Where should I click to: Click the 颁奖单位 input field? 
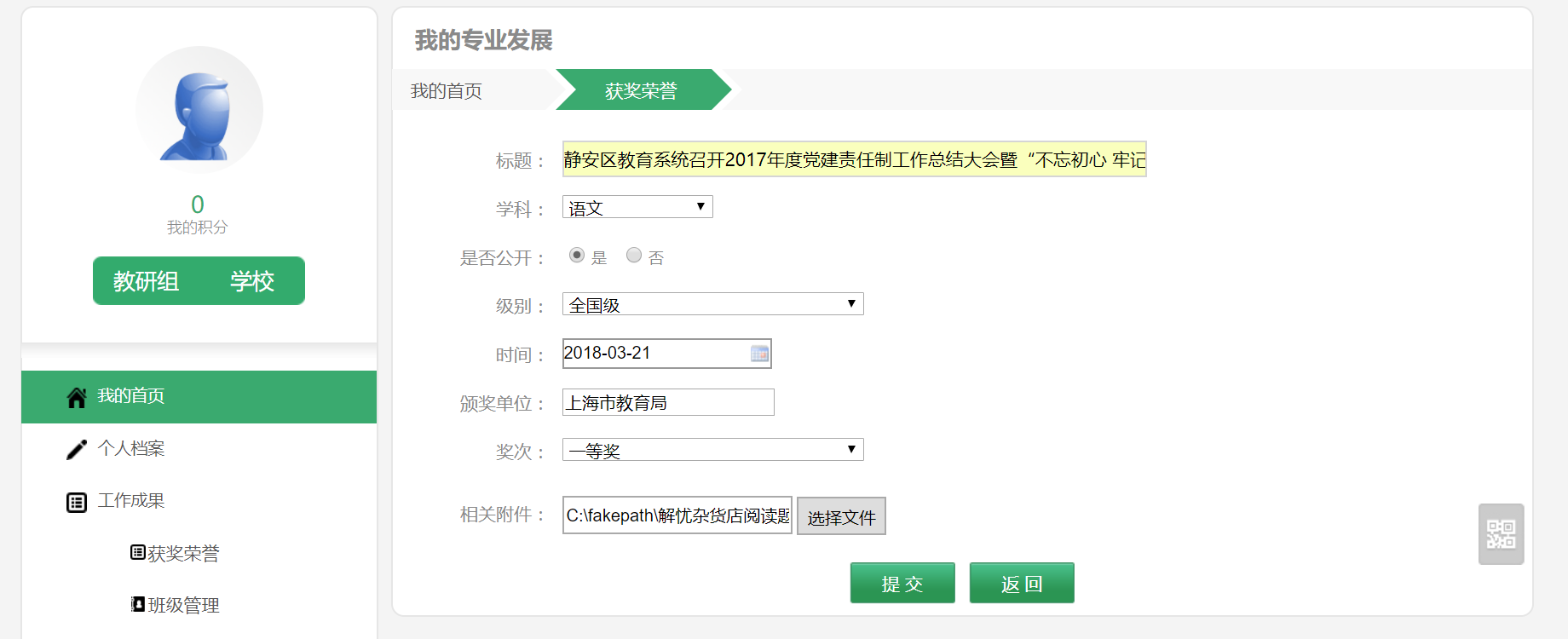[668, 402]
